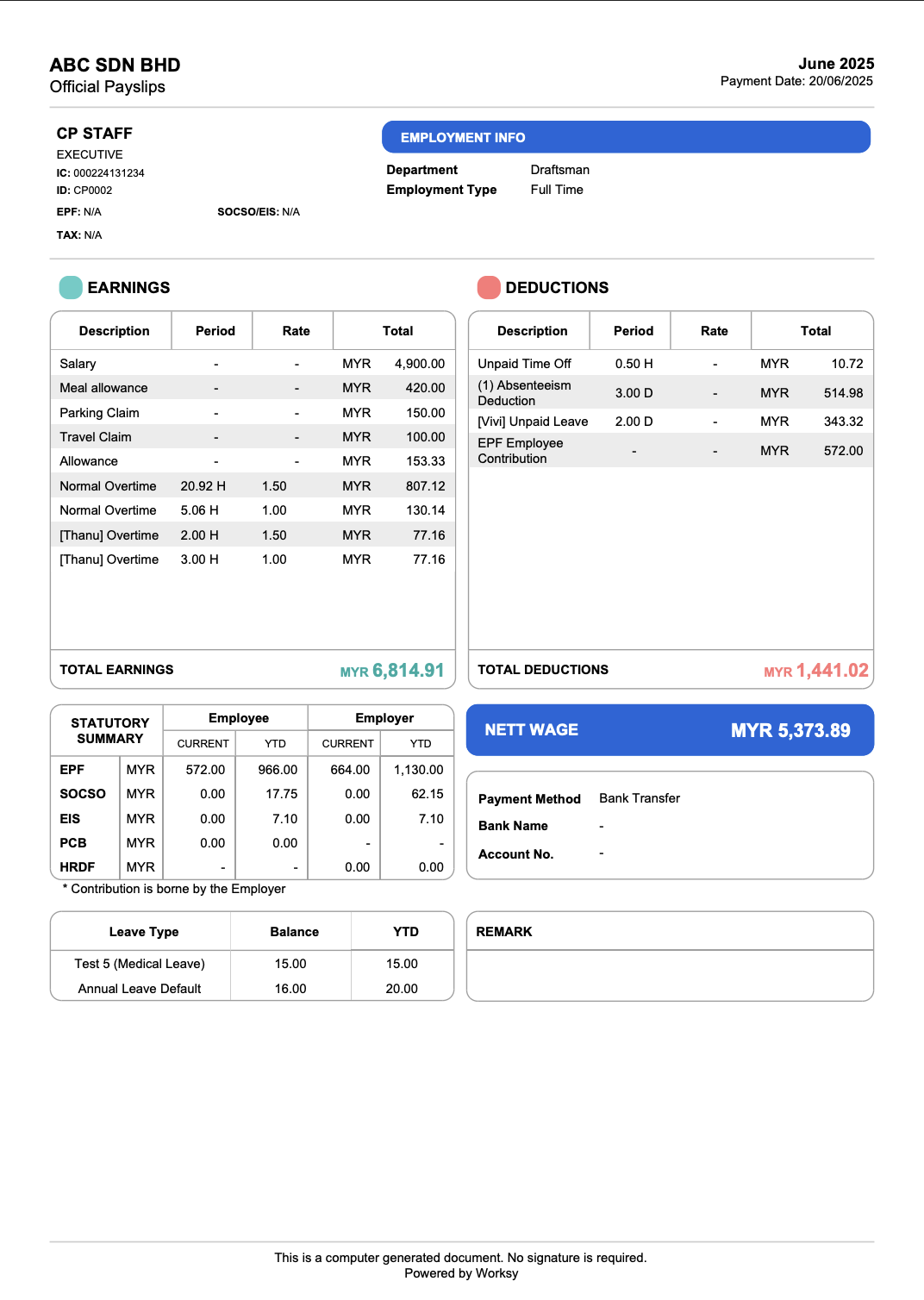
Task: Click the Meal allowance row label
Action: [x=103, y=388]
